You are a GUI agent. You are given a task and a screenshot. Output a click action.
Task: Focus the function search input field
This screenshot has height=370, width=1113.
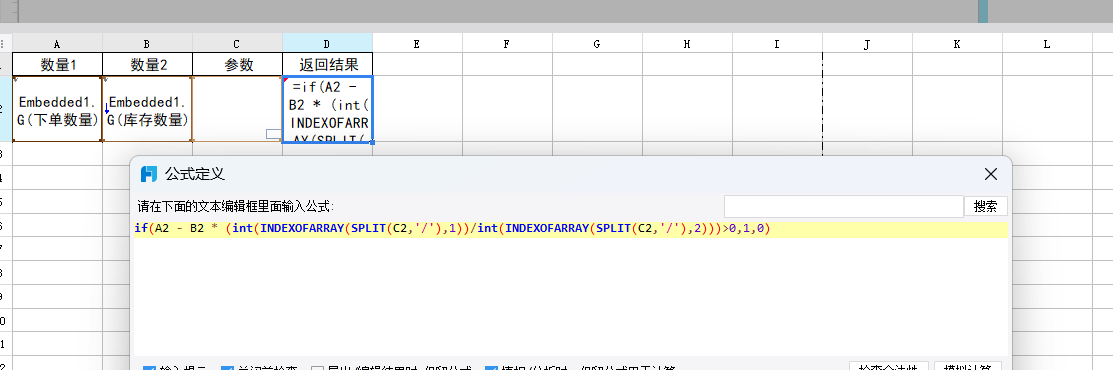tap(843, 207)
